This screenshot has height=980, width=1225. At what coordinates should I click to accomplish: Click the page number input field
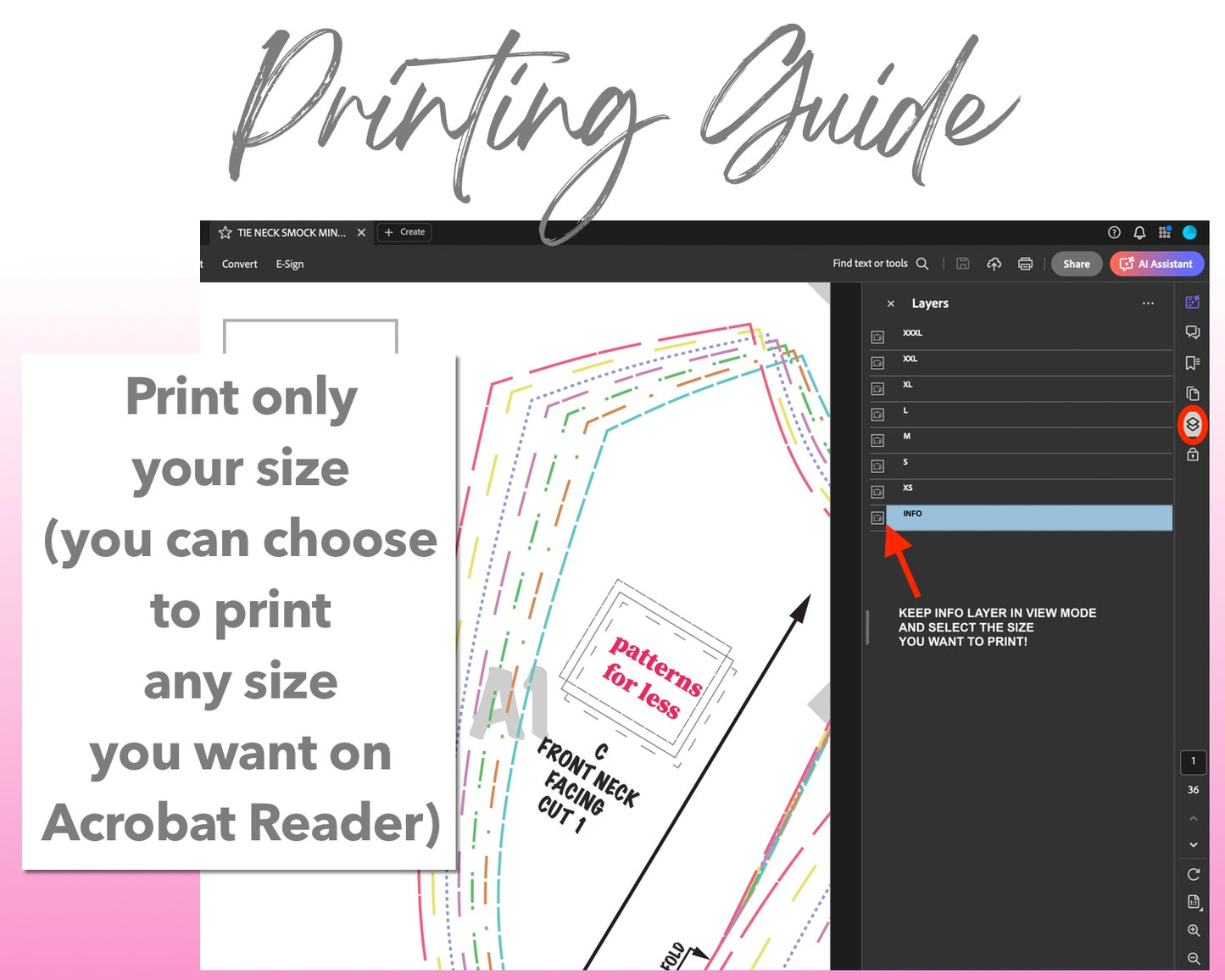click(x=1193, y=761)
